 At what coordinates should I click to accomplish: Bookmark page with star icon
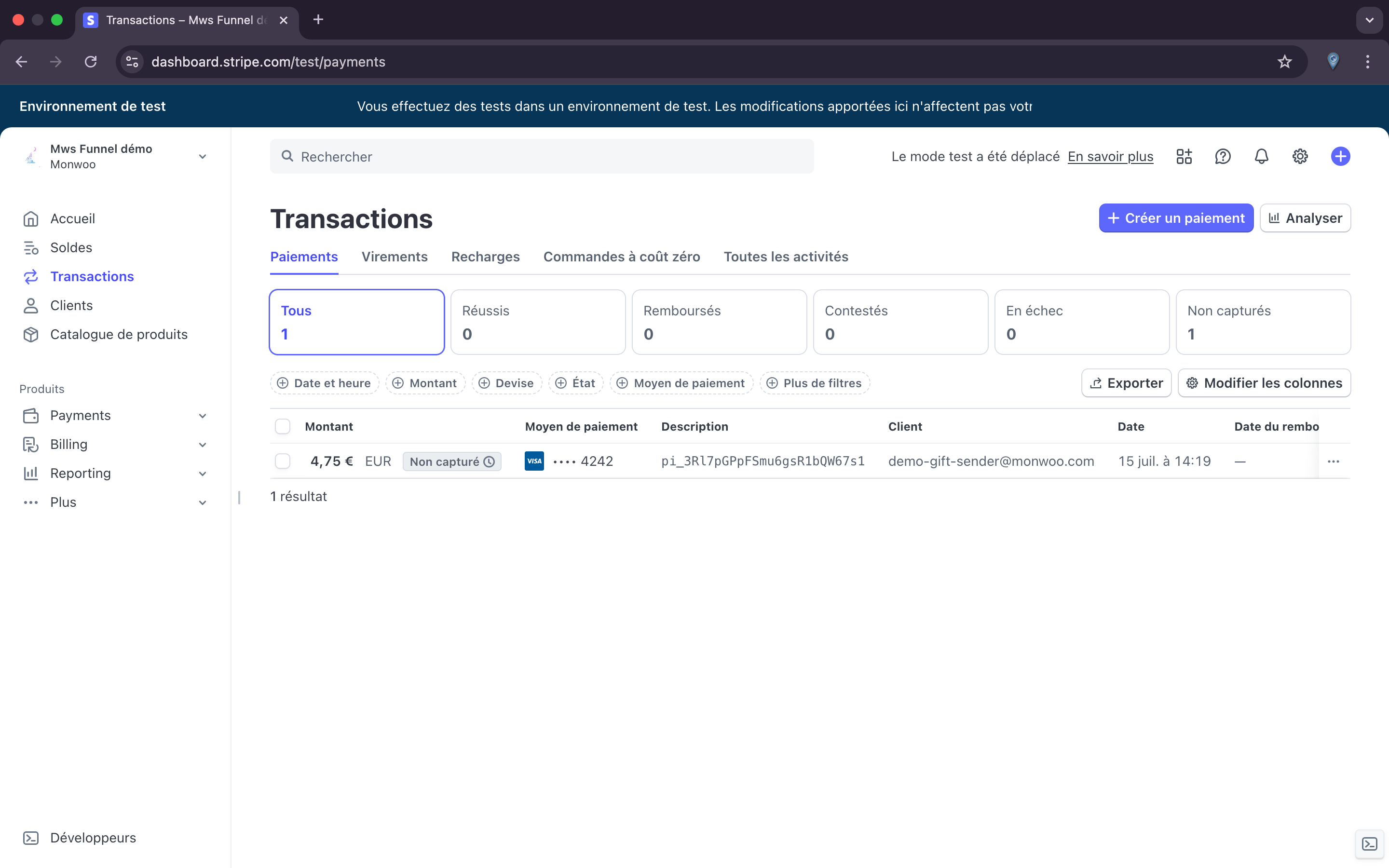pos(1284,62)
